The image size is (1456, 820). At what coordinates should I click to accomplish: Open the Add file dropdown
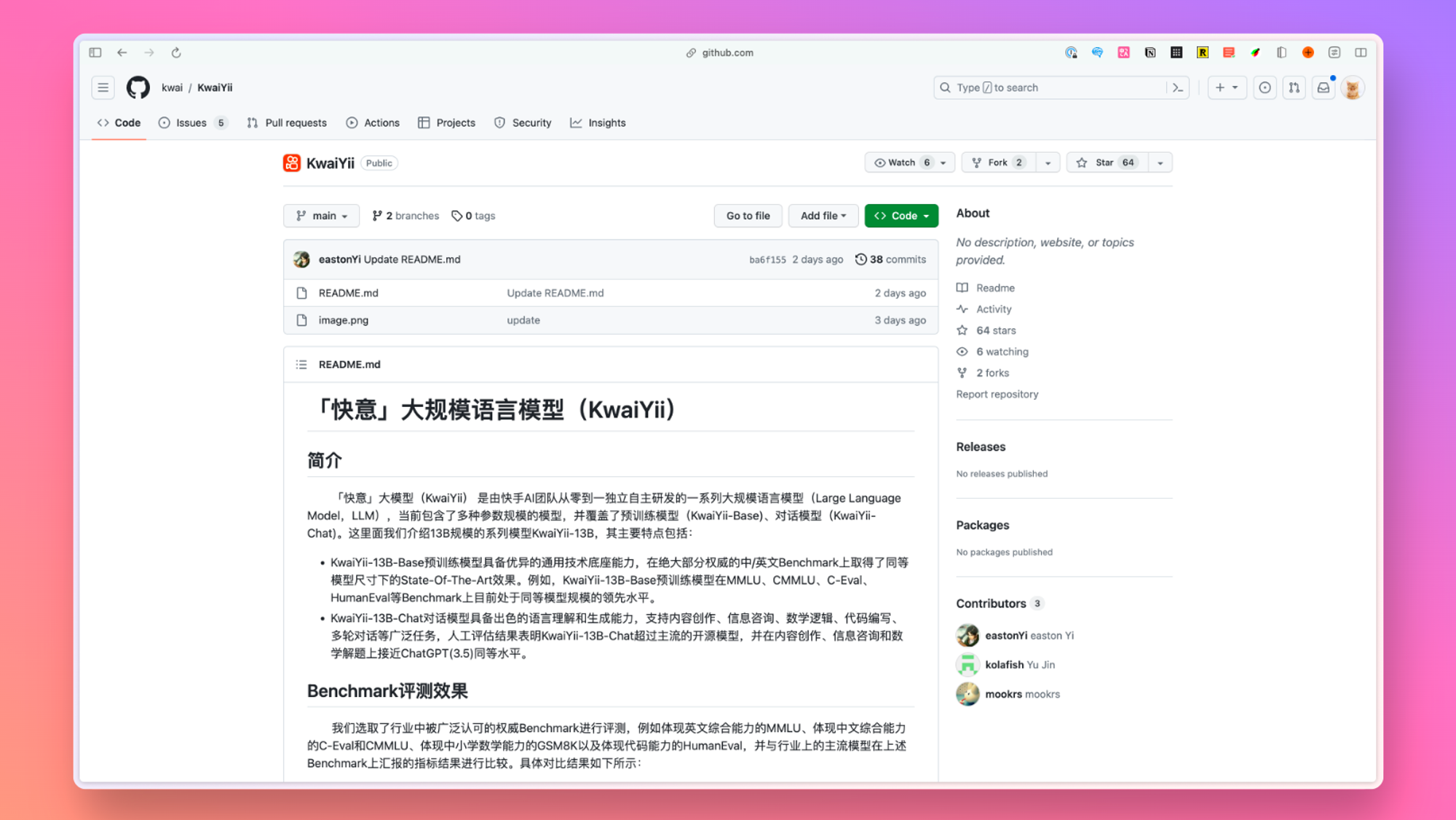tap(823, 216)
